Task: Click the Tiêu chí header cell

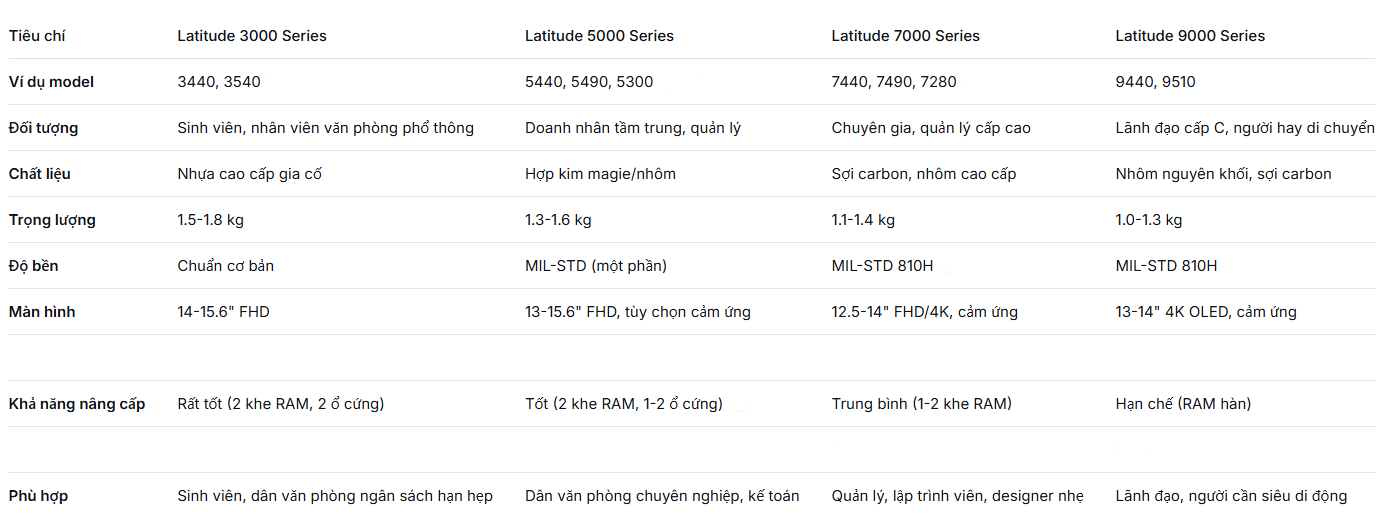Action: [37, 36]
